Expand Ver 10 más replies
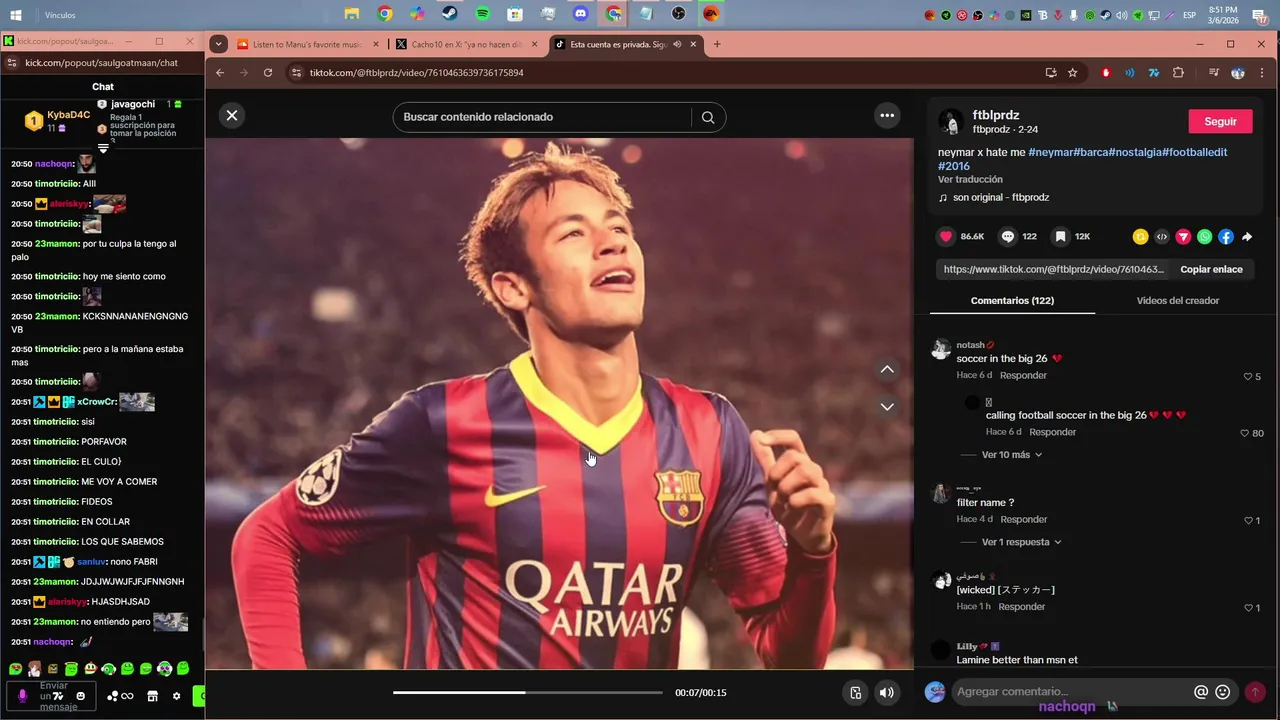 tap(1012, 454)
